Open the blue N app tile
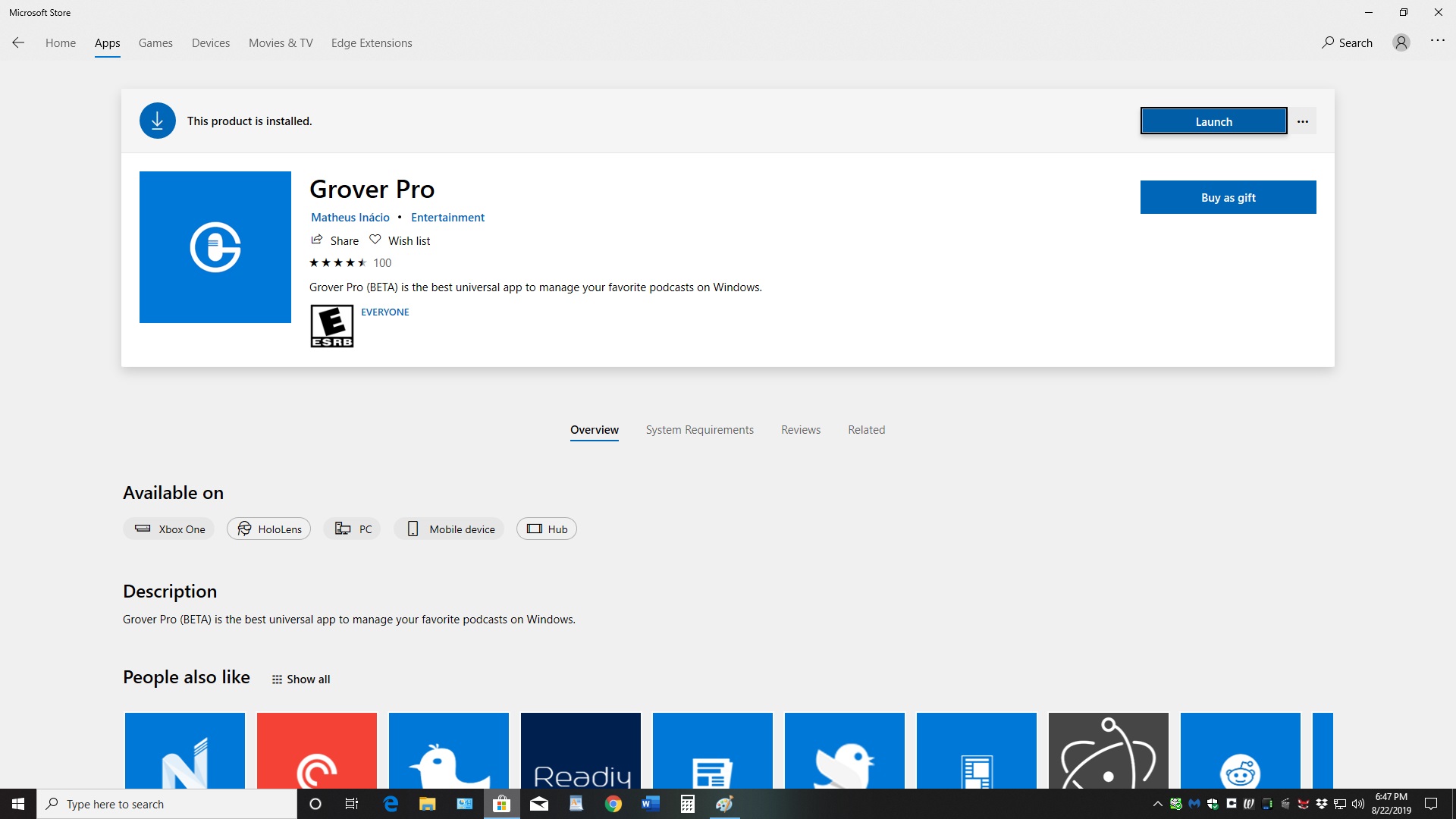Viewport: 1456px width, 819px height. point(185,751)
